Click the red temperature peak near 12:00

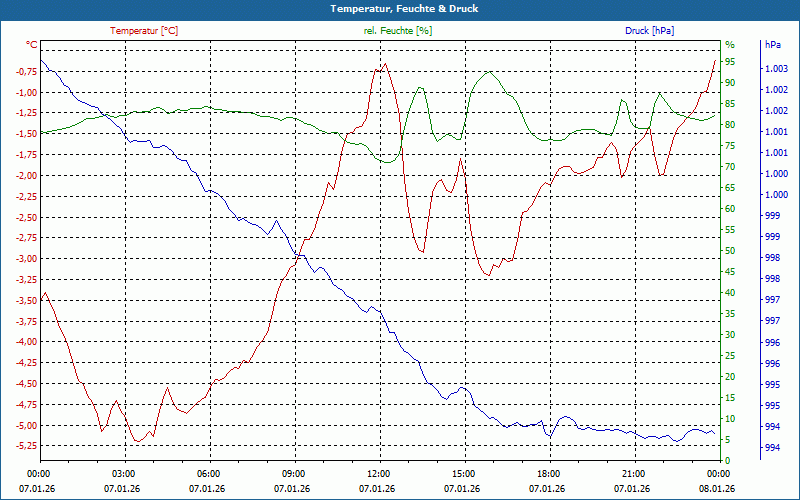click(x=385, y=64)
